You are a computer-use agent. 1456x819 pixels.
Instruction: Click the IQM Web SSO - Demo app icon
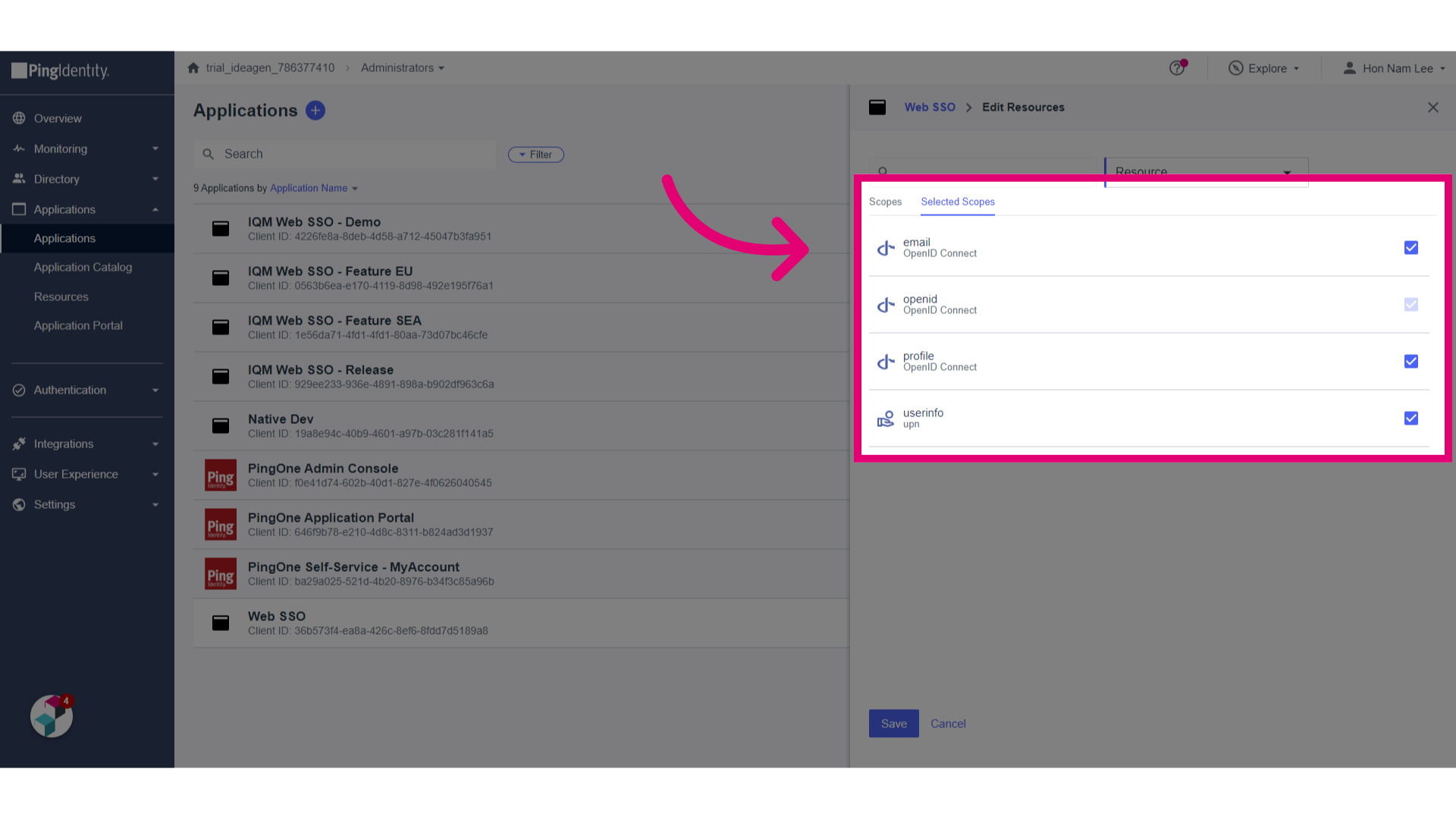221,228
